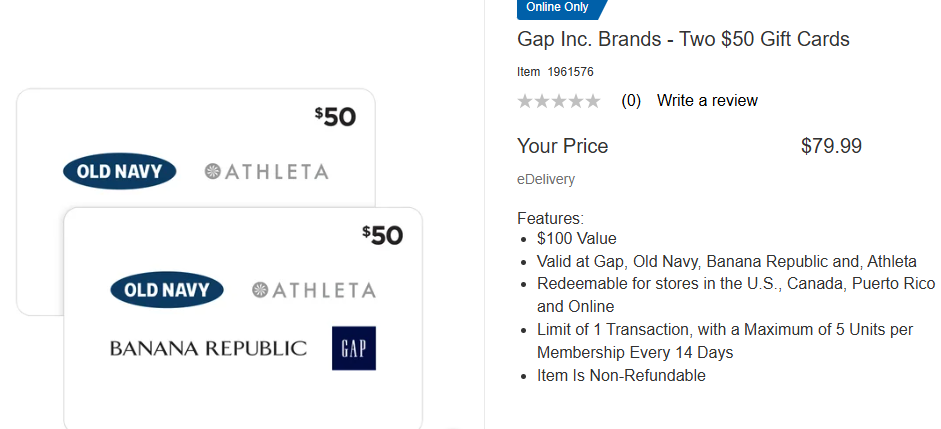
Task: Click the Old Navy logo on the back gift card
Action: pos(119,171)
